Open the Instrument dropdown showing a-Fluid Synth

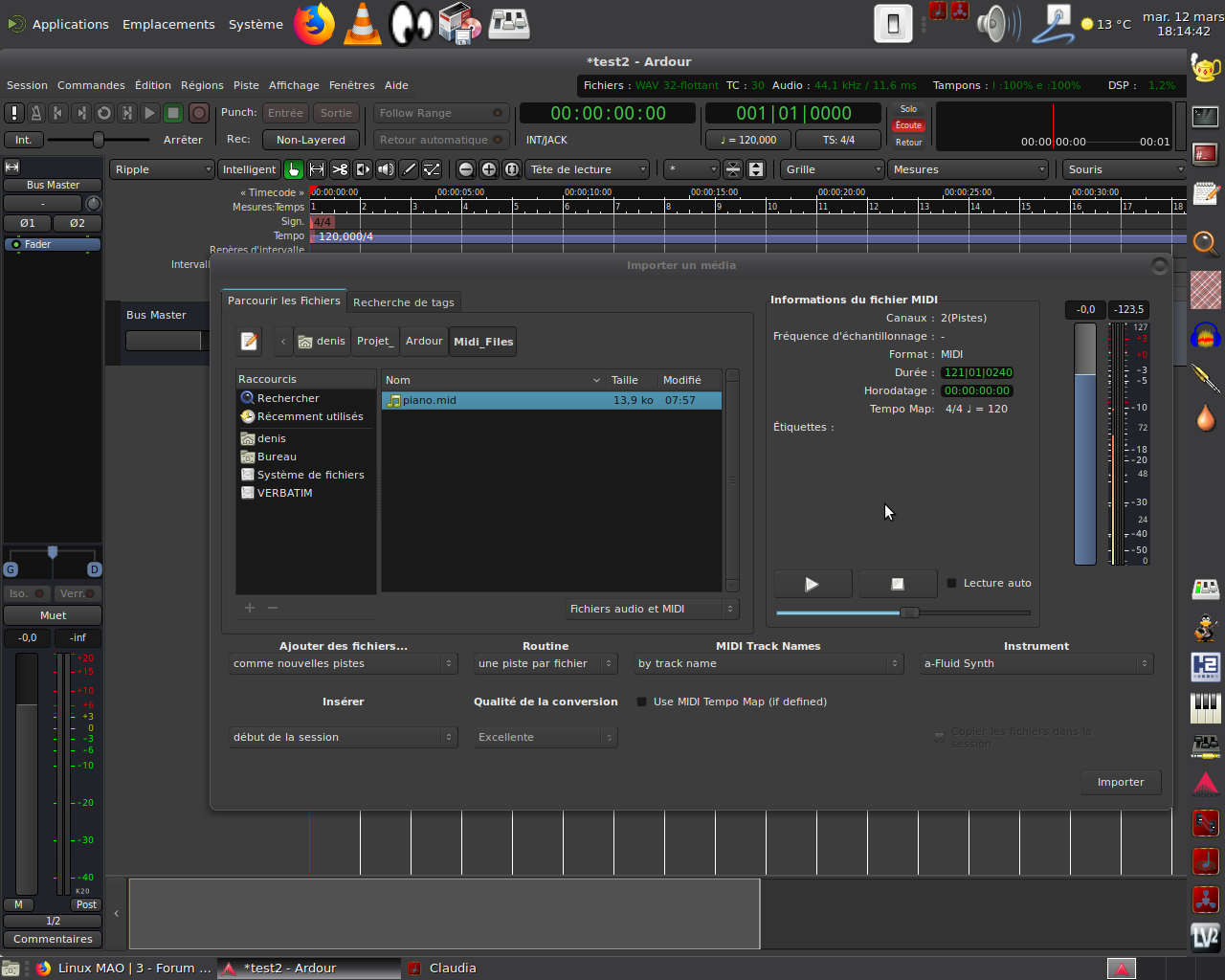pyautogui.click(x=1036, y=663)
